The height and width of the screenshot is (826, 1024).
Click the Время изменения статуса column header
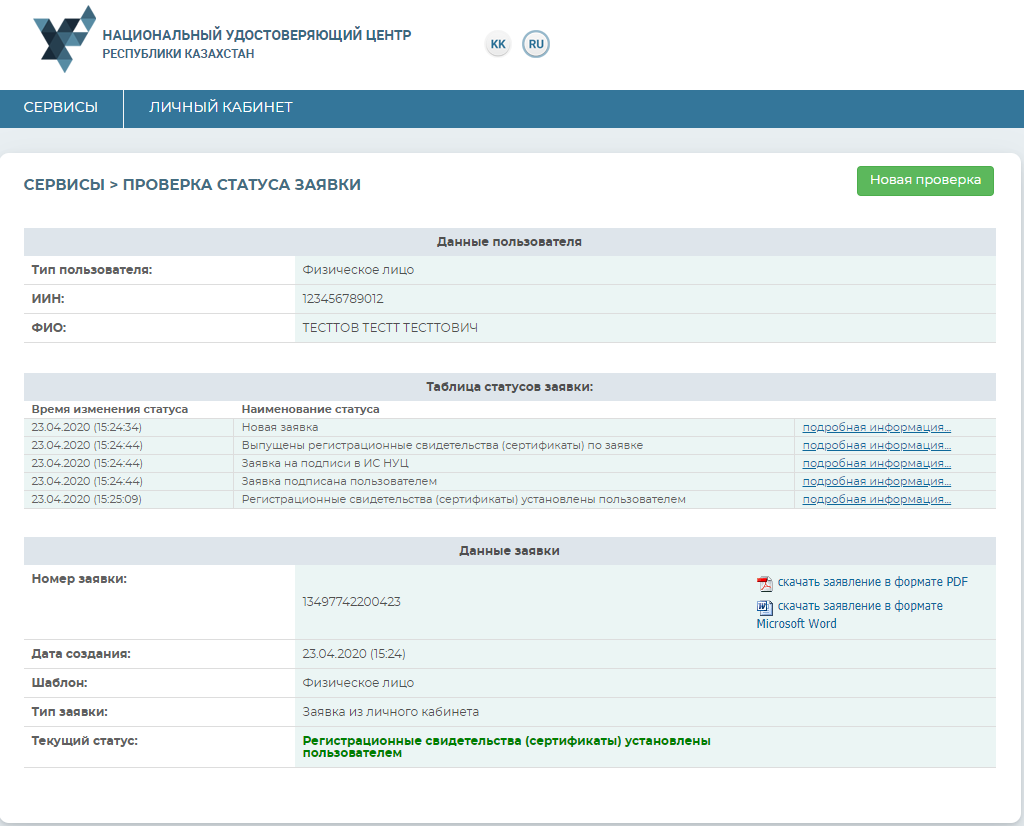point(110,410)
